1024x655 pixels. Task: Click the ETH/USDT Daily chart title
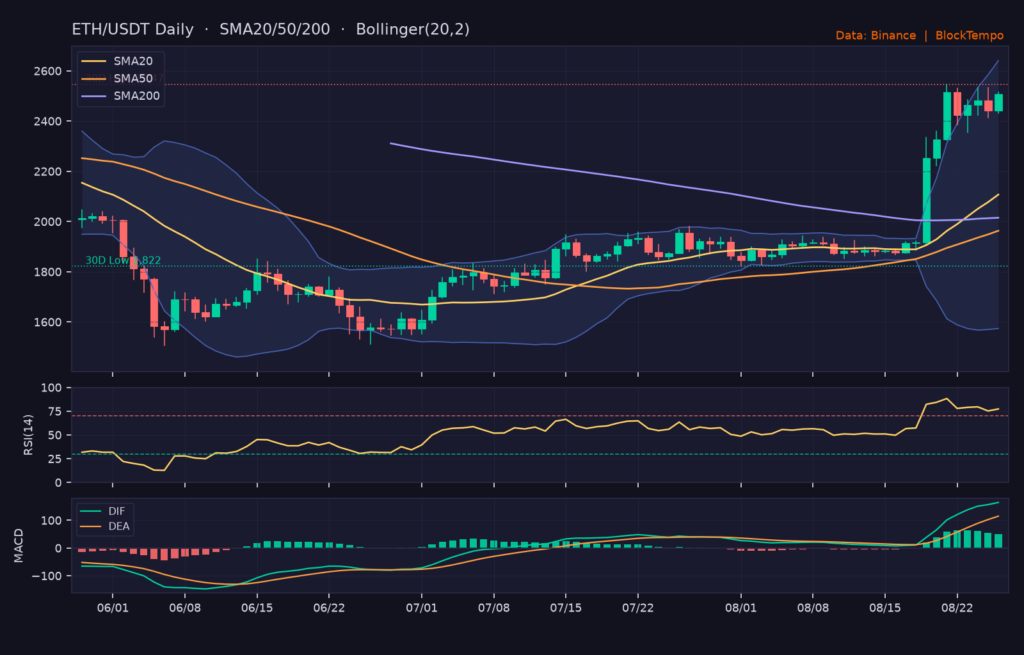(133, 29)
